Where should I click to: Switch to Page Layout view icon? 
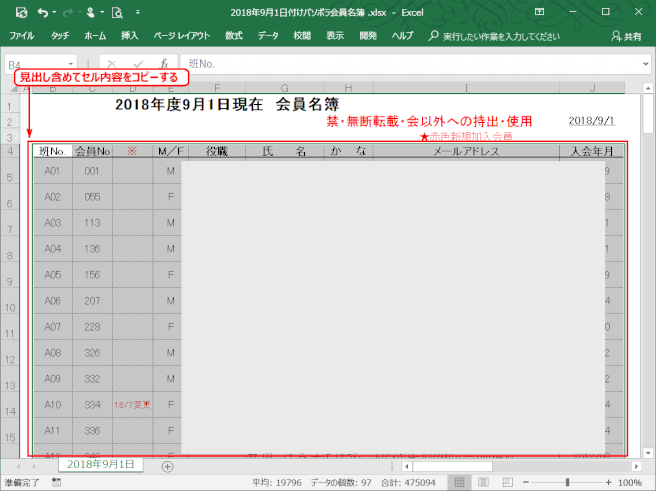tap(483, 482)
